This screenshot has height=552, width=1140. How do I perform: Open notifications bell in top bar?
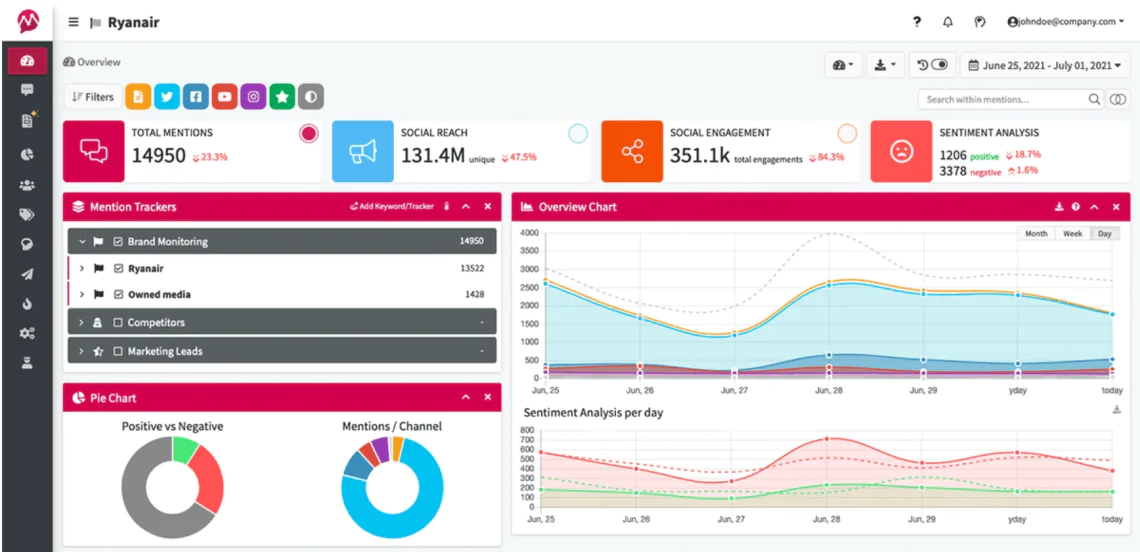(x=947, y=22)
